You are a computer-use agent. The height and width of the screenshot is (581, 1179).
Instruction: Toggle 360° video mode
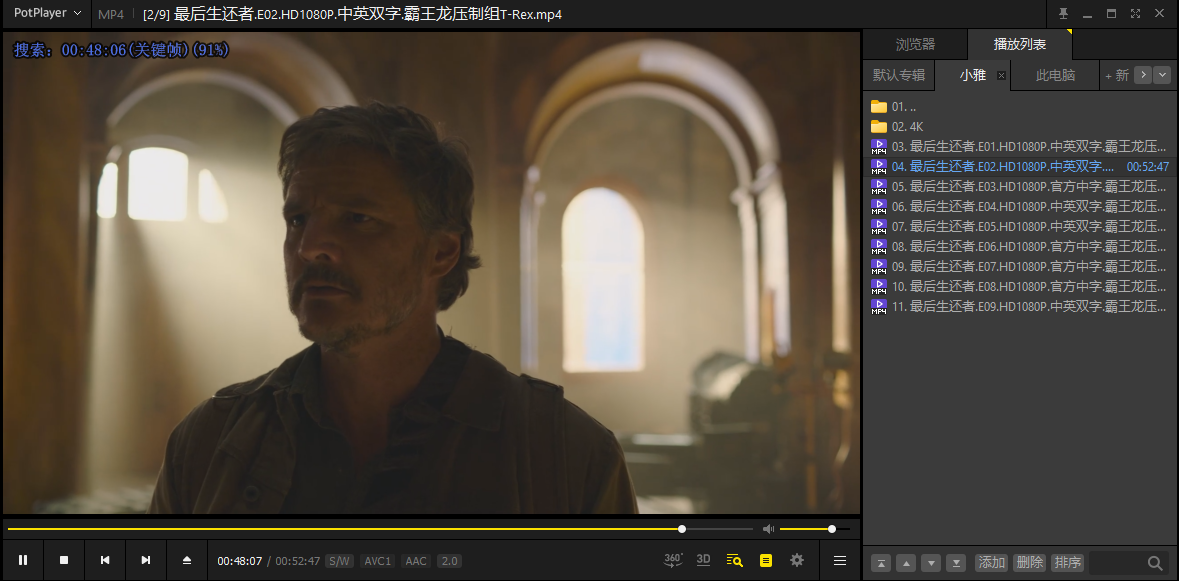click(673, 560)
